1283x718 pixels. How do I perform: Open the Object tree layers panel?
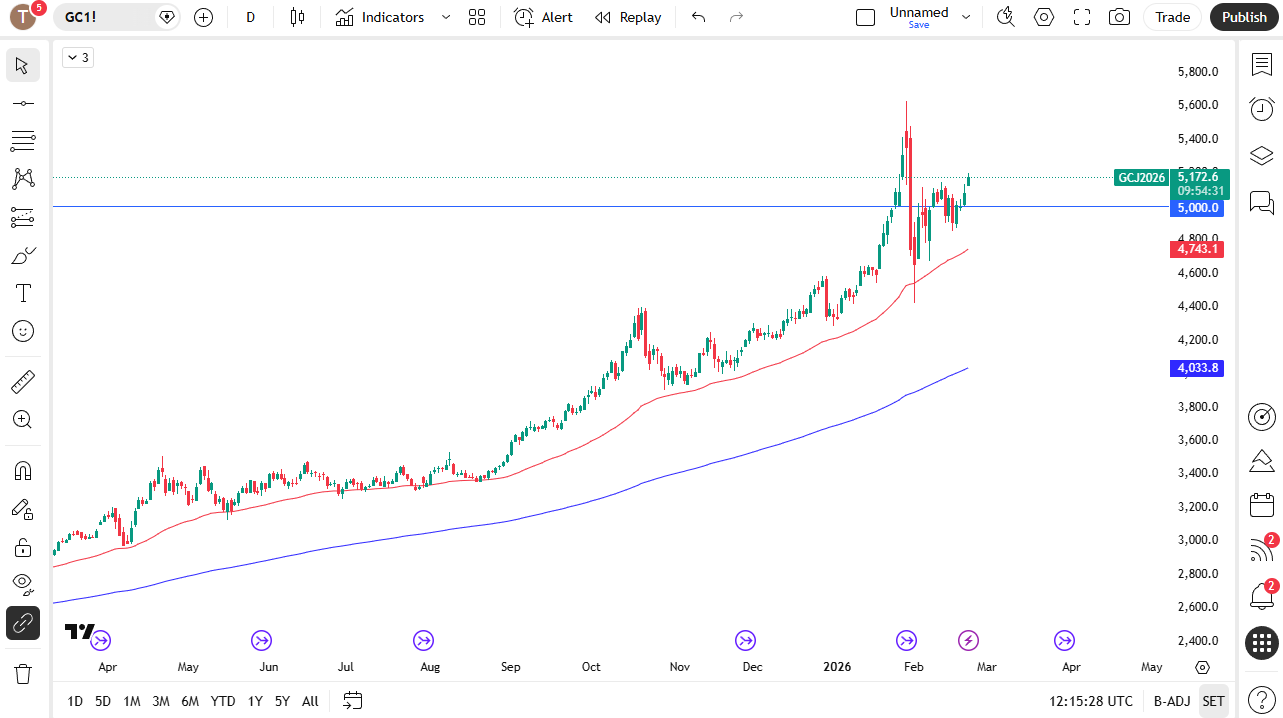(x=1262, y=156)
